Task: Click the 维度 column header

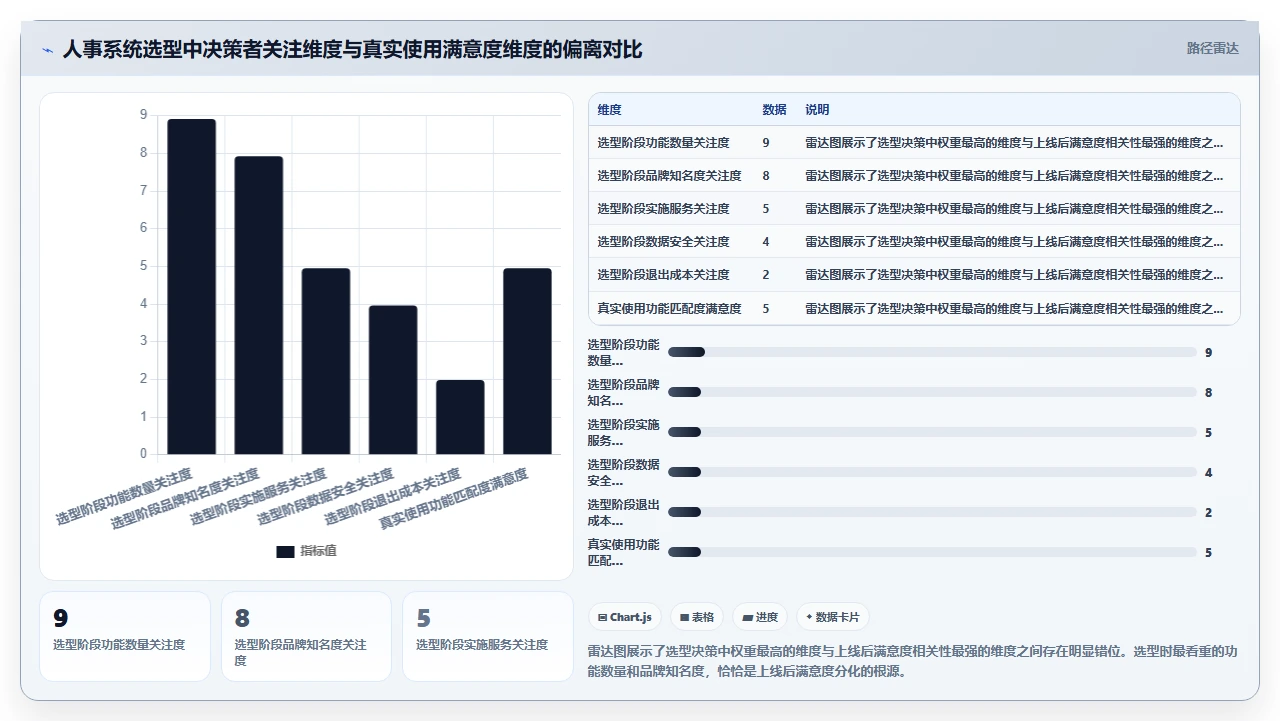Action: tap(609, 110)
